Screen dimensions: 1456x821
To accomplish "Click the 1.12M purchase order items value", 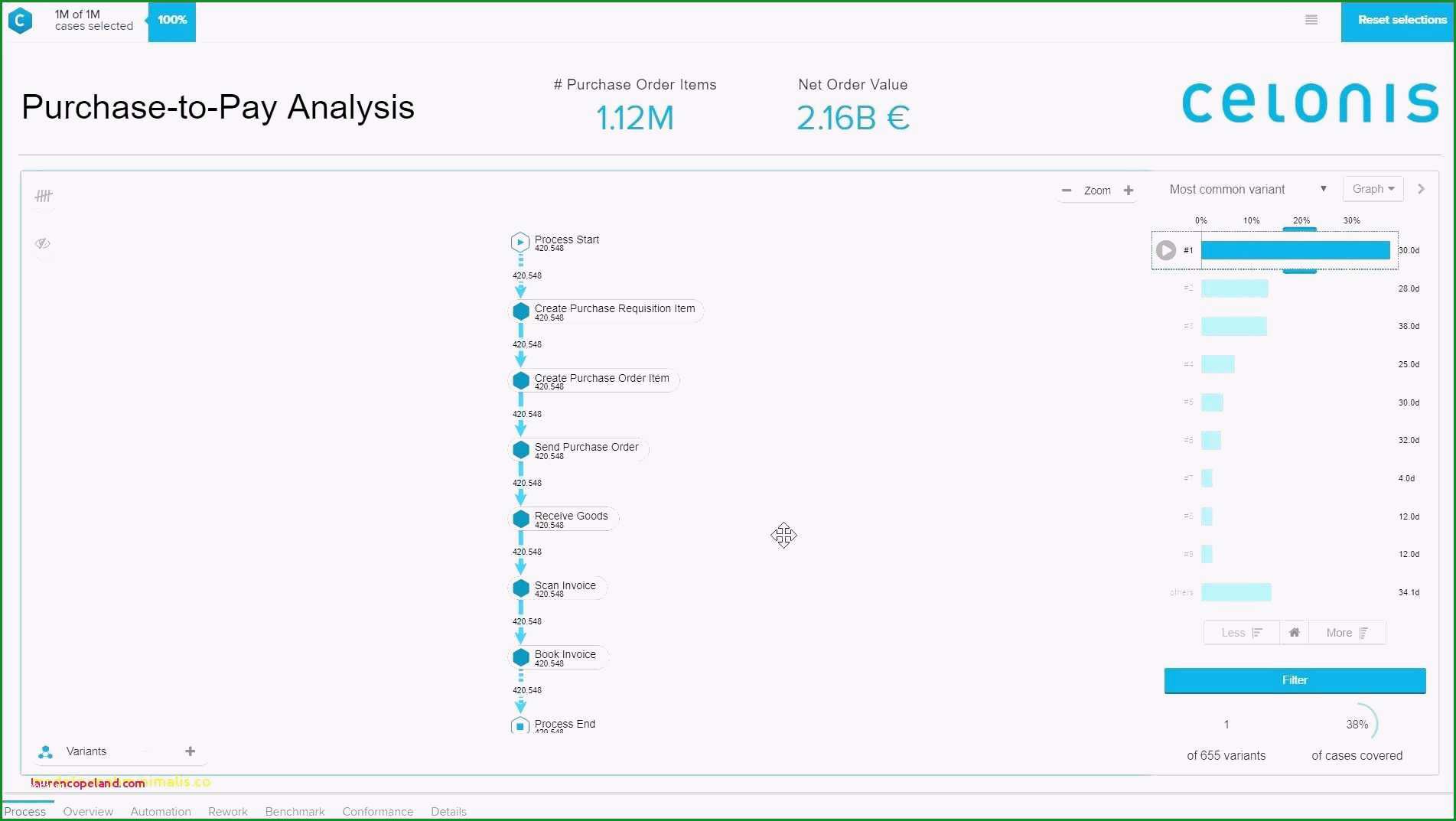I will pyautogui.click(x=635, y=118).
